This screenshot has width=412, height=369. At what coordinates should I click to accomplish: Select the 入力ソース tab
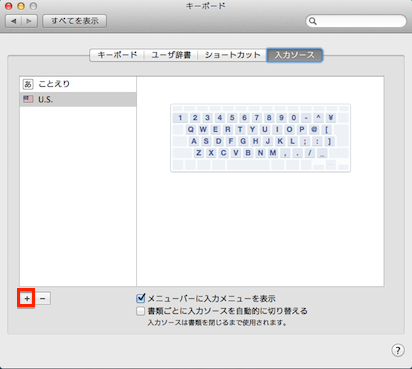point(295,55)
